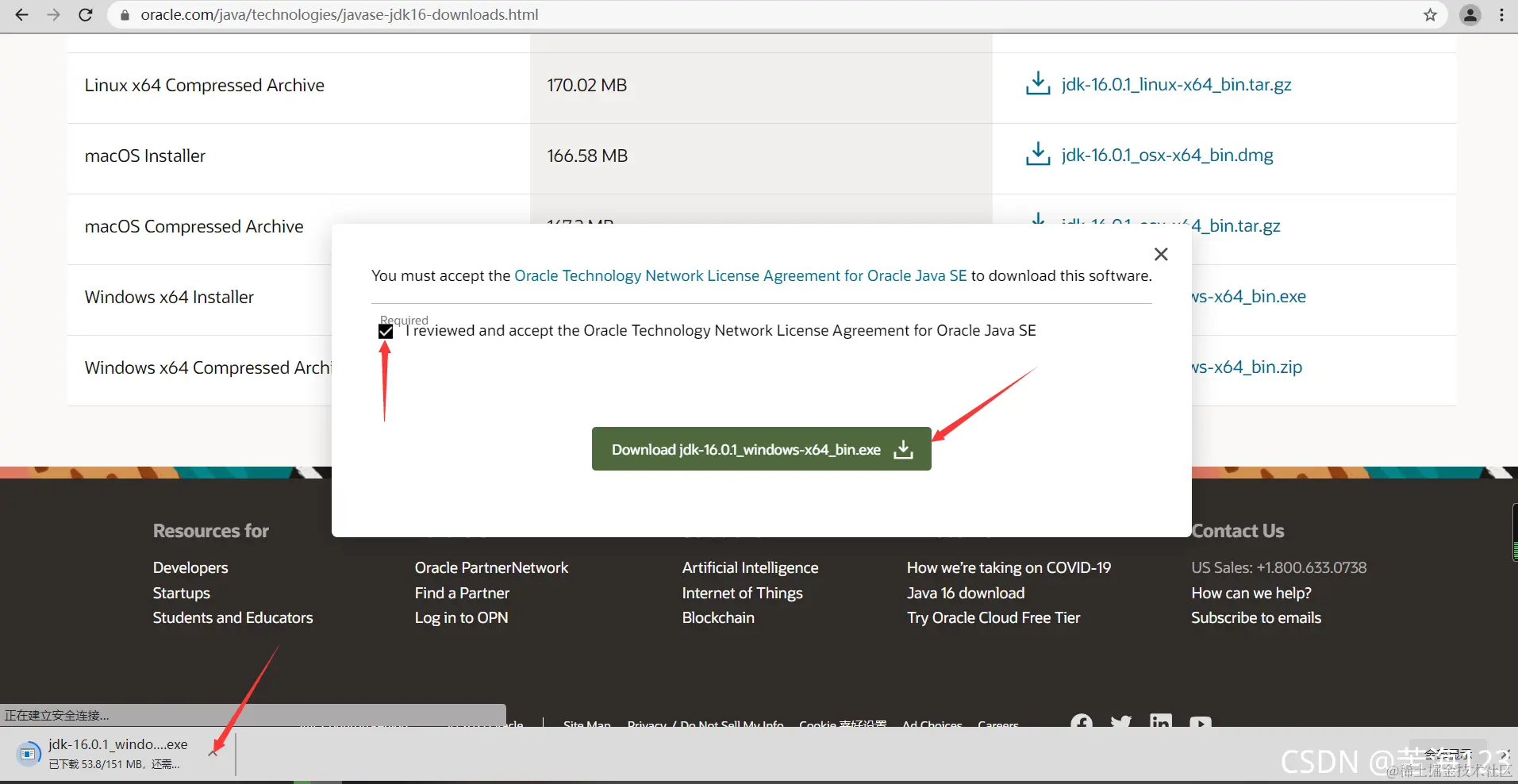The height and width of the screenshot is (784, 1518).
Task: Click Try Oracle Cloud Free Tier
Action: [993, 617]
